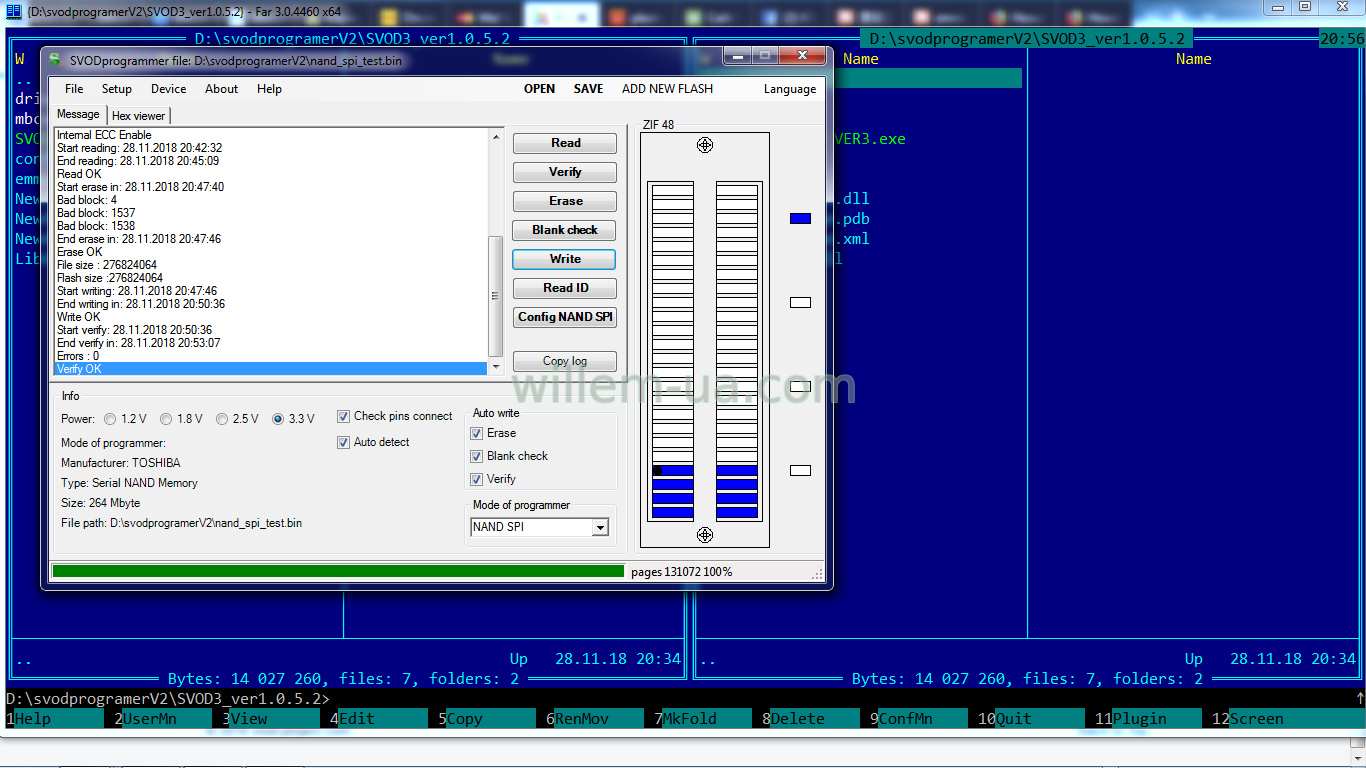Click the resize grip in the status bar corner
Screen dimensions: 1366x768
pos(817,574)
